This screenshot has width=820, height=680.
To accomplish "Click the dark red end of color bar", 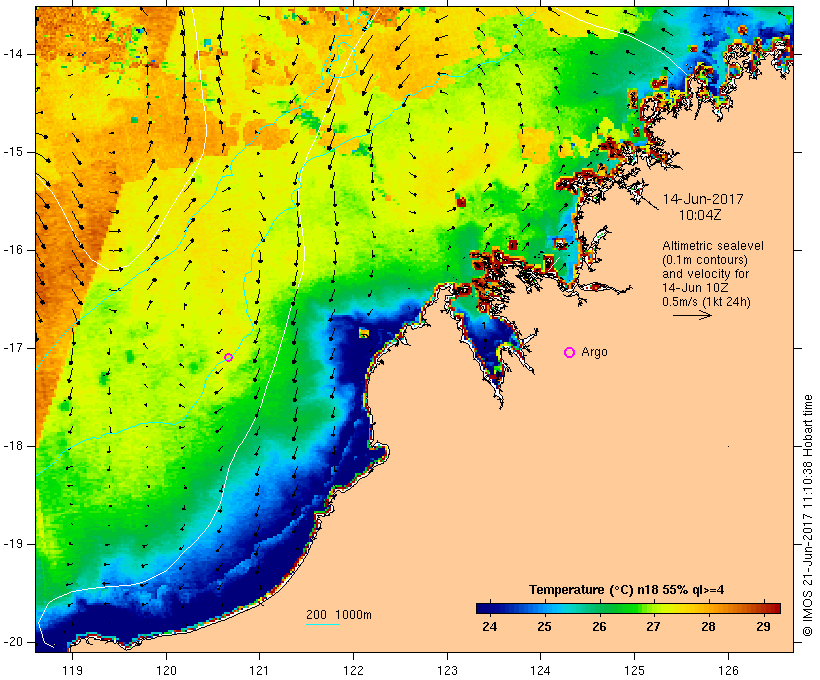I will pos(774,608).
